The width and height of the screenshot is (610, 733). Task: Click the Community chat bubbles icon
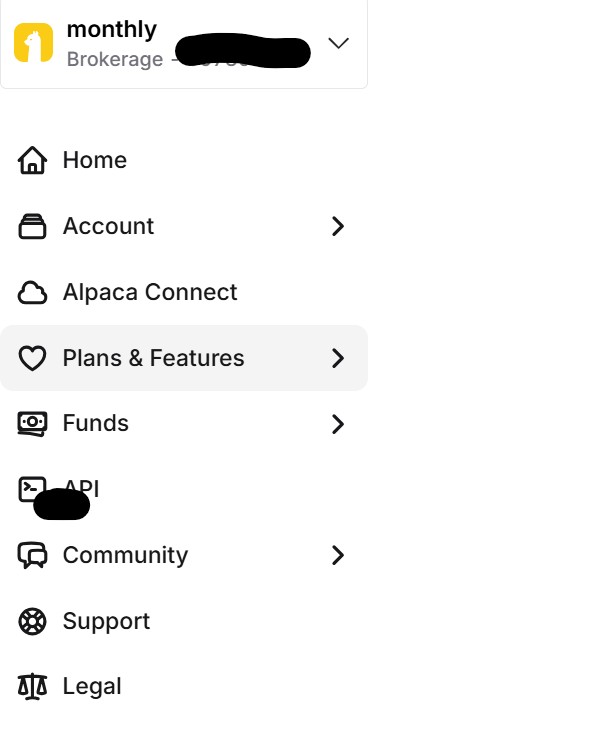[x=33, y=555]
